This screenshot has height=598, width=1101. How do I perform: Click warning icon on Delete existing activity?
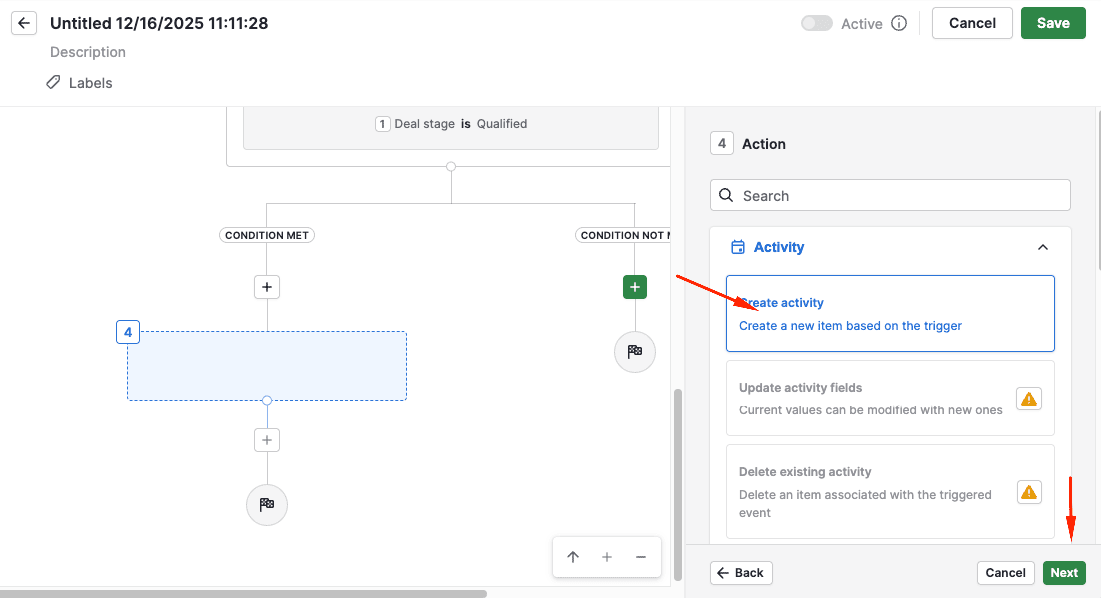point(1028,492)
